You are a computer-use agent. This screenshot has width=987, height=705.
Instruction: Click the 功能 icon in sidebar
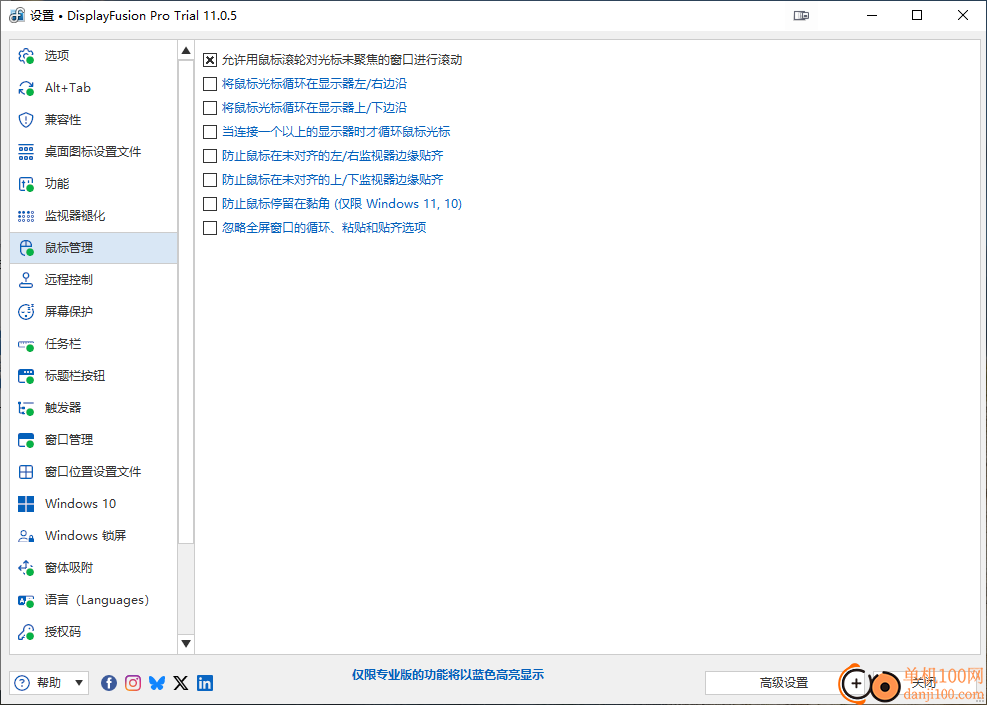(x=26, y=184)
